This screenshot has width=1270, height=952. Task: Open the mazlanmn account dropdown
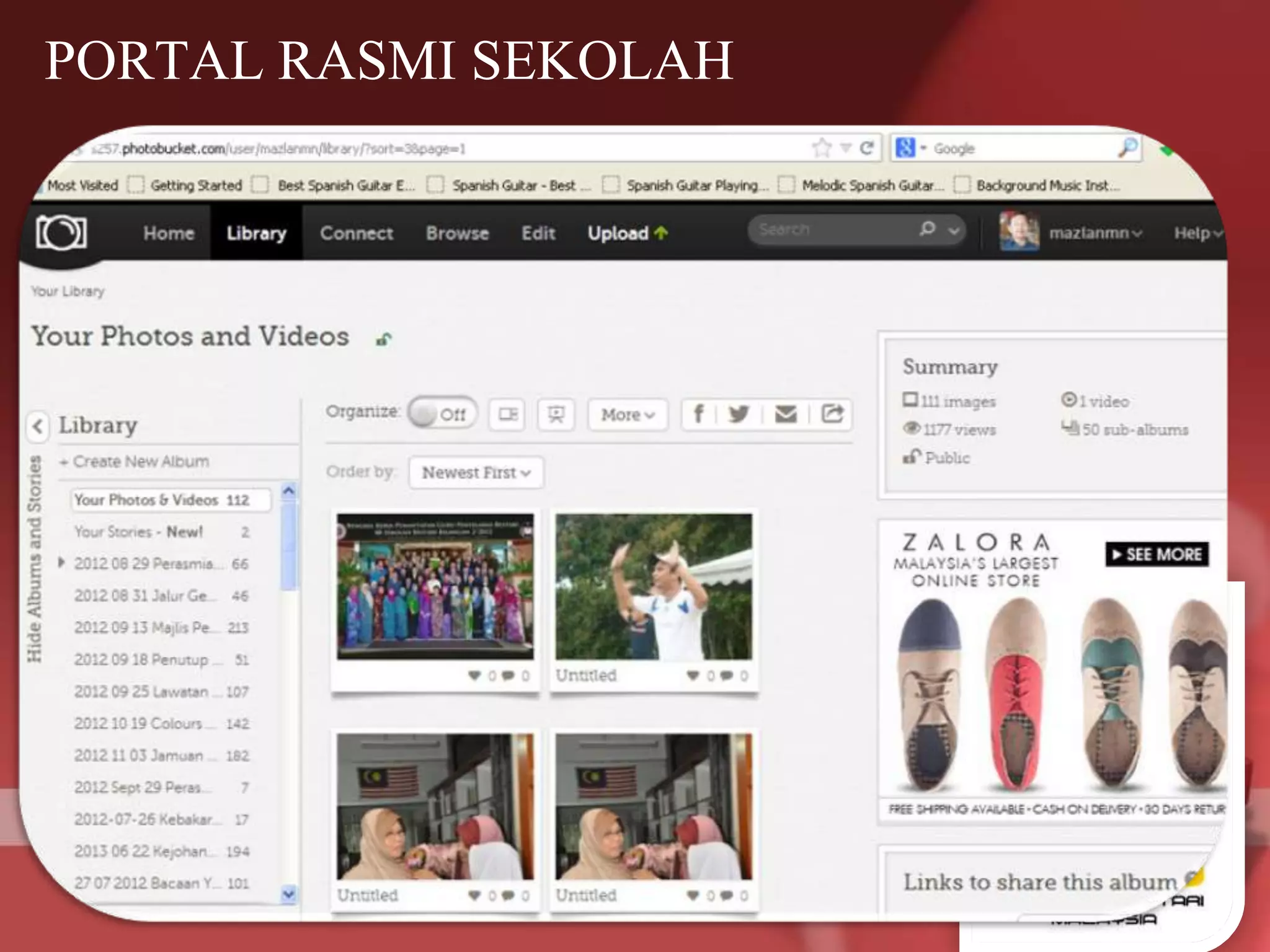[x=1095, y=233]
